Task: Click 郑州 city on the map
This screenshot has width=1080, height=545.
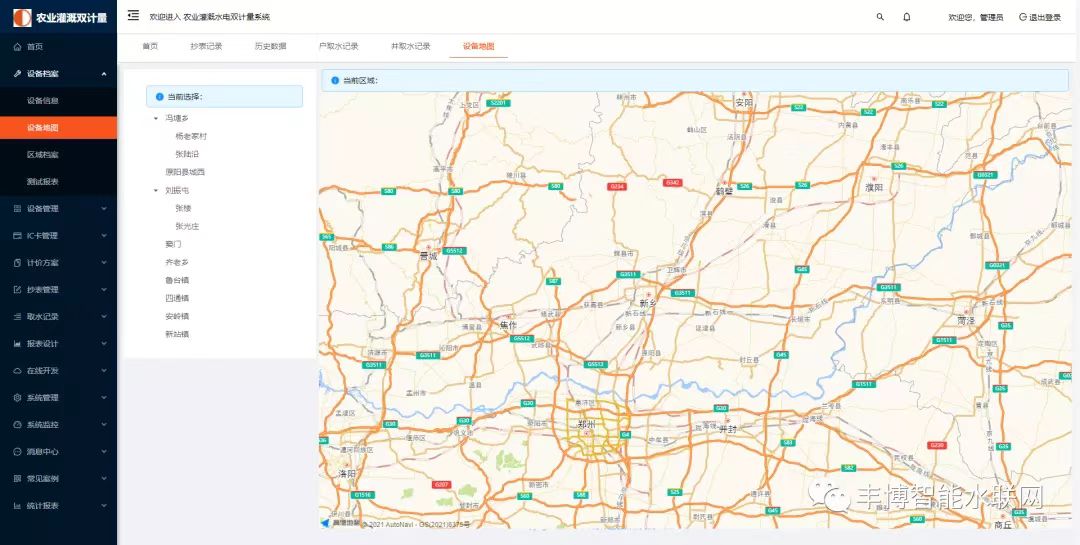Action: (x=585, y=423)
